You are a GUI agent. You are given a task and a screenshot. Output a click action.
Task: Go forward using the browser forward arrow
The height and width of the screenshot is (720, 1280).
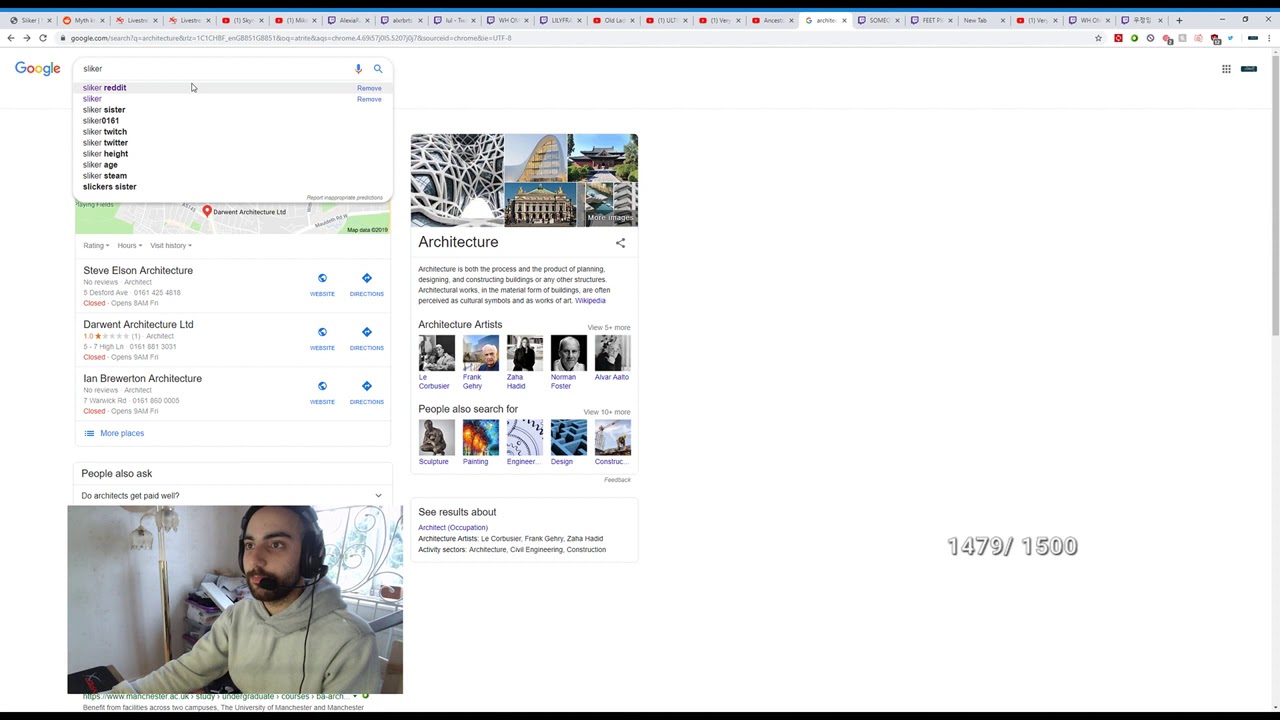pyautogui.click(x=26, y=38)
